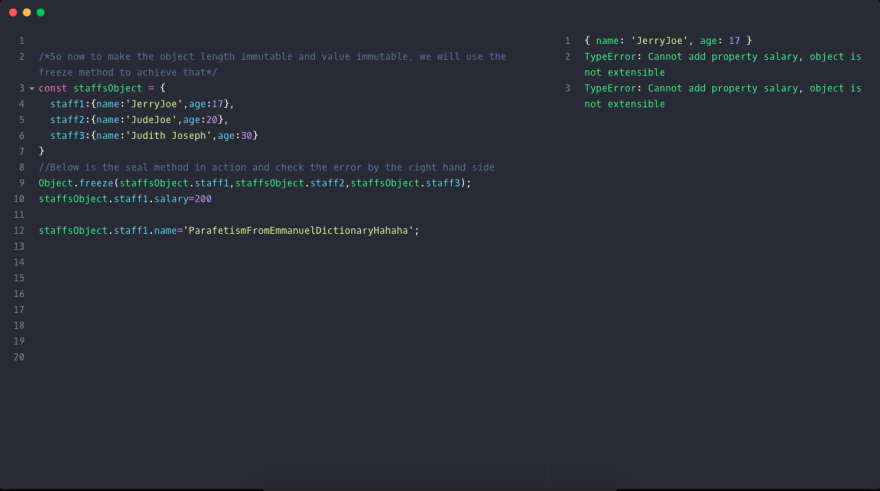Click output value 17 in console
The width and height of the screenshot is (880, 491).
[x=735, y=41]
